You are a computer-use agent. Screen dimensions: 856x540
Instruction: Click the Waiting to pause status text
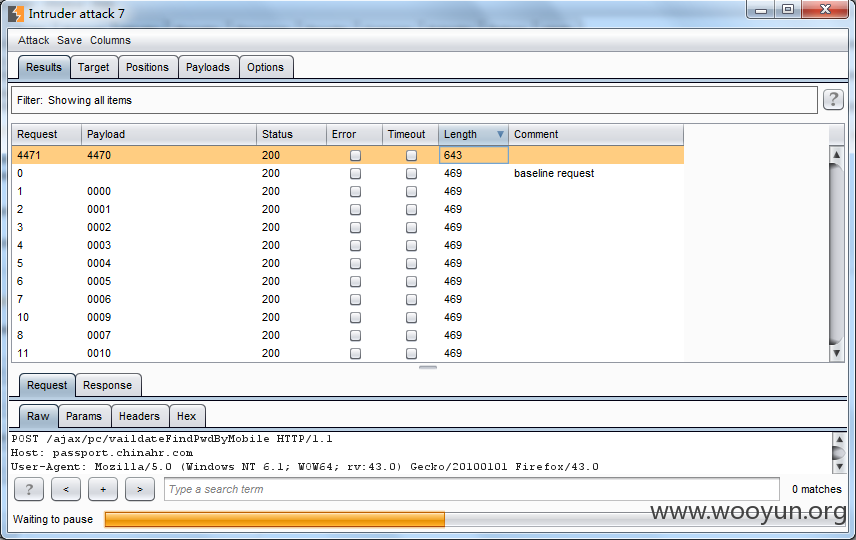click(53, 519)
